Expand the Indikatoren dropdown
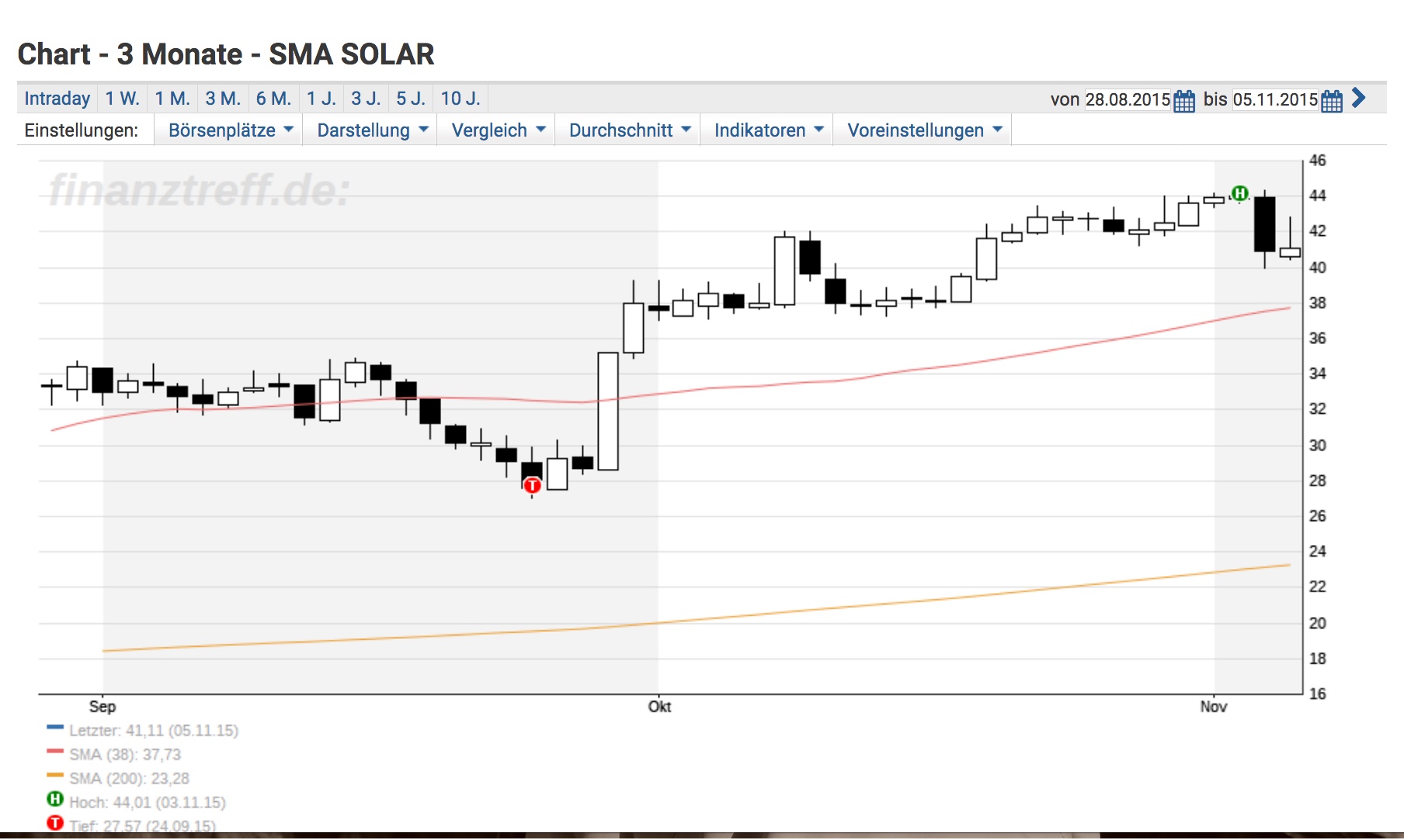Image resolution: width=1404 pixels, height=840 pixels. [x=766, y=130]
